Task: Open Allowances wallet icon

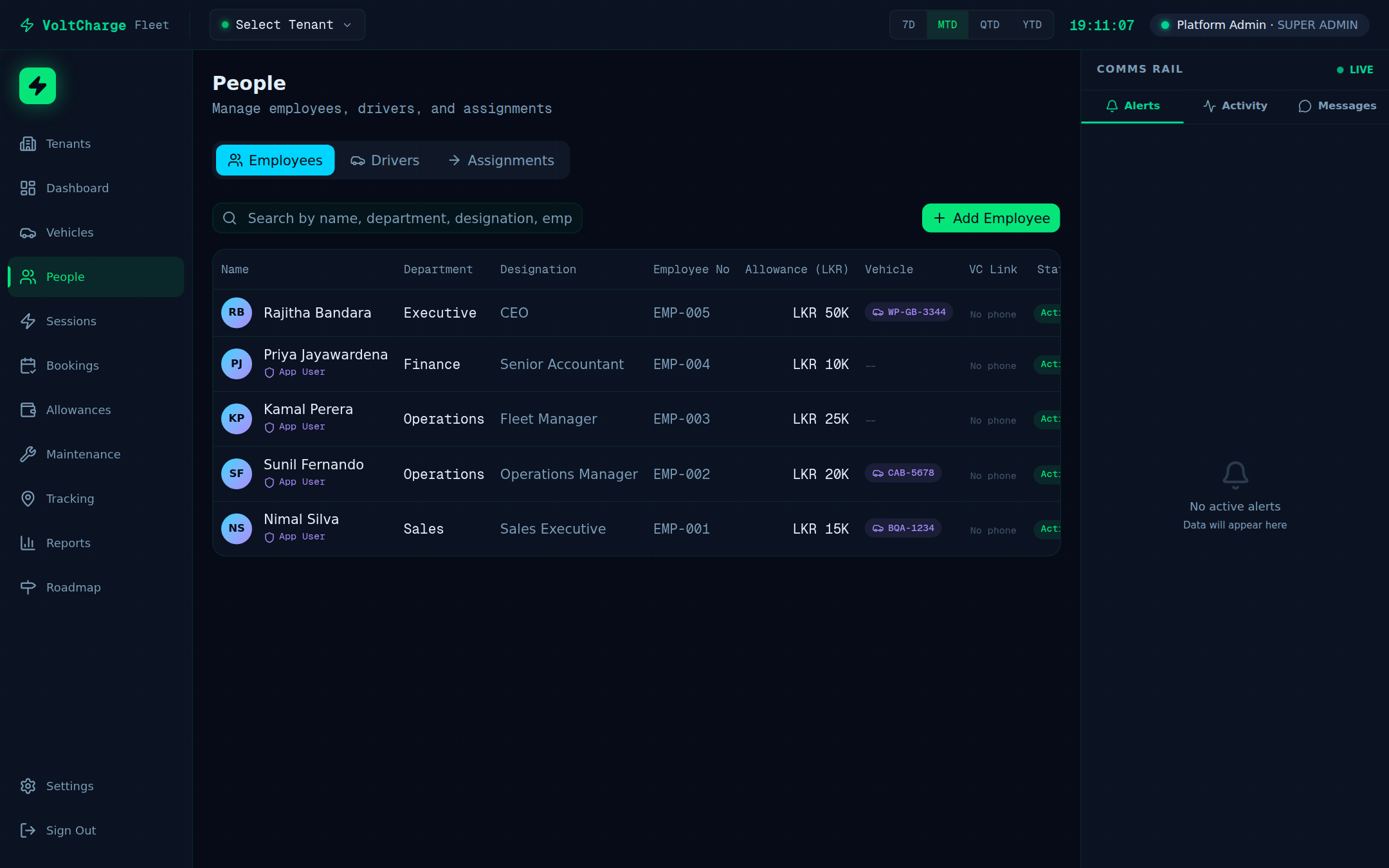Action: tap(28, 410)
